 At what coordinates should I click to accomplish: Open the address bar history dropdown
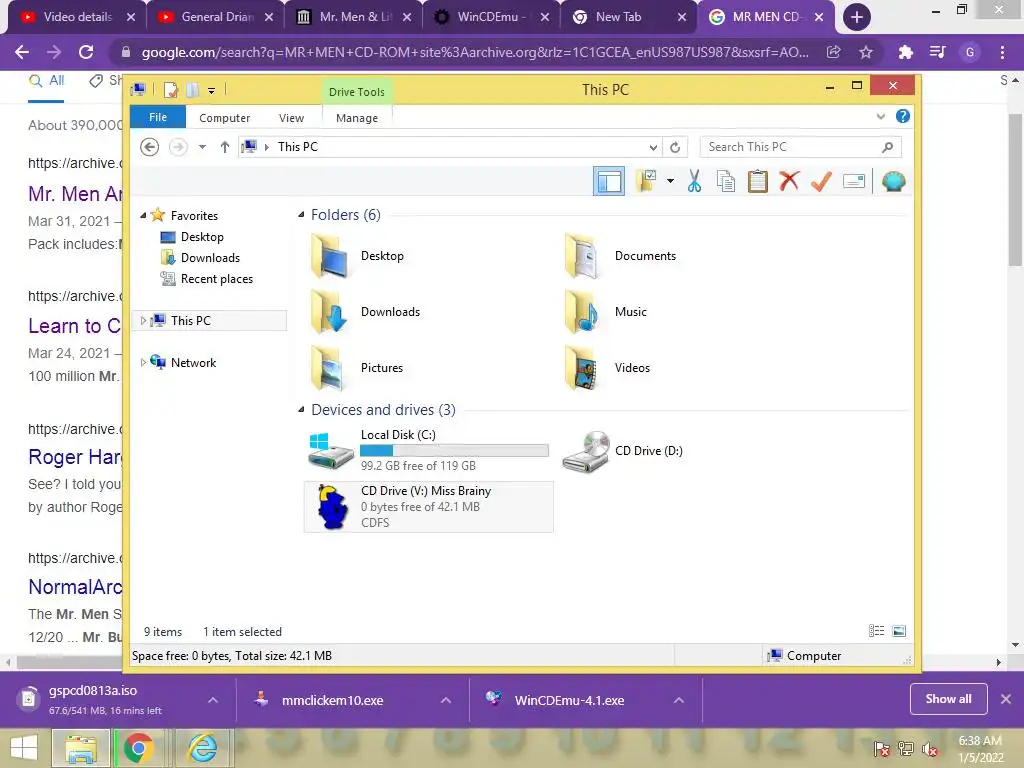click(x=652, y=148)
